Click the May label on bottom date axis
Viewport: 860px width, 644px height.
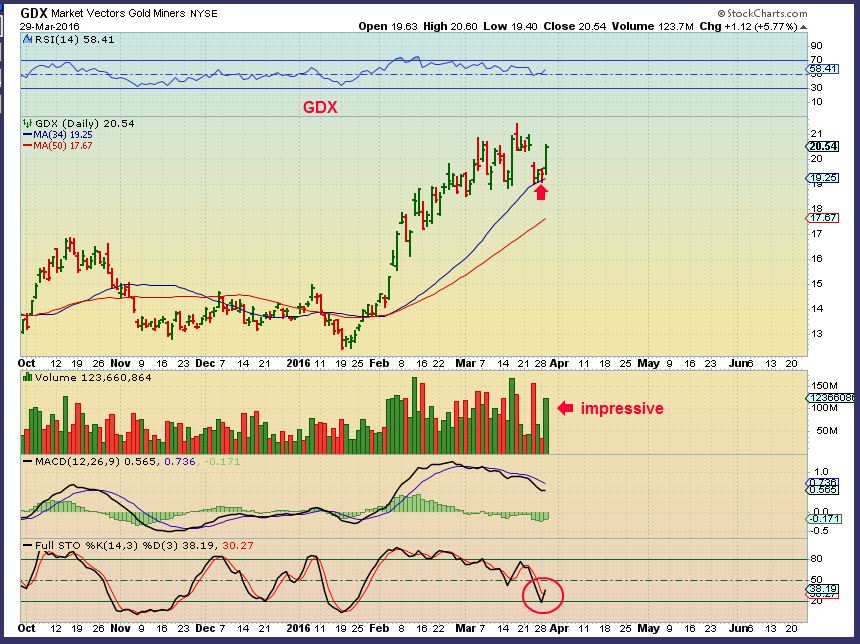click(649, 628)
